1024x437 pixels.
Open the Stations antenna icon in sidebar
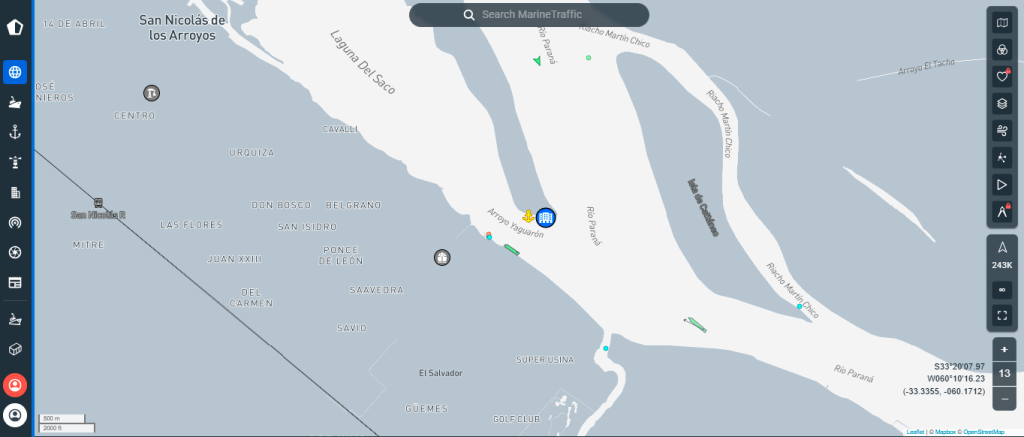(15, 223)
